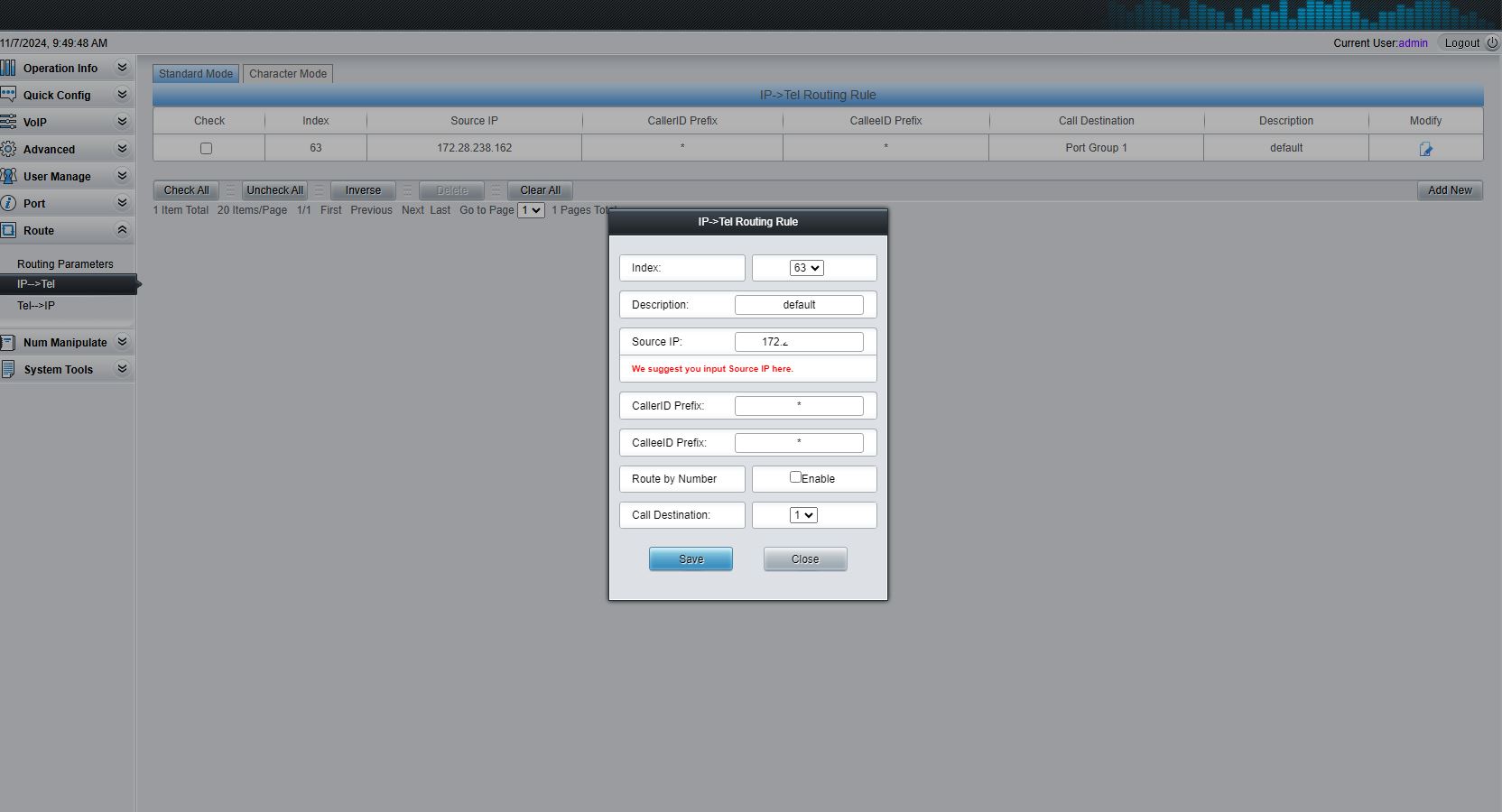Click the Route square icon
The image size is (1502, 812).
coord(8,230)
